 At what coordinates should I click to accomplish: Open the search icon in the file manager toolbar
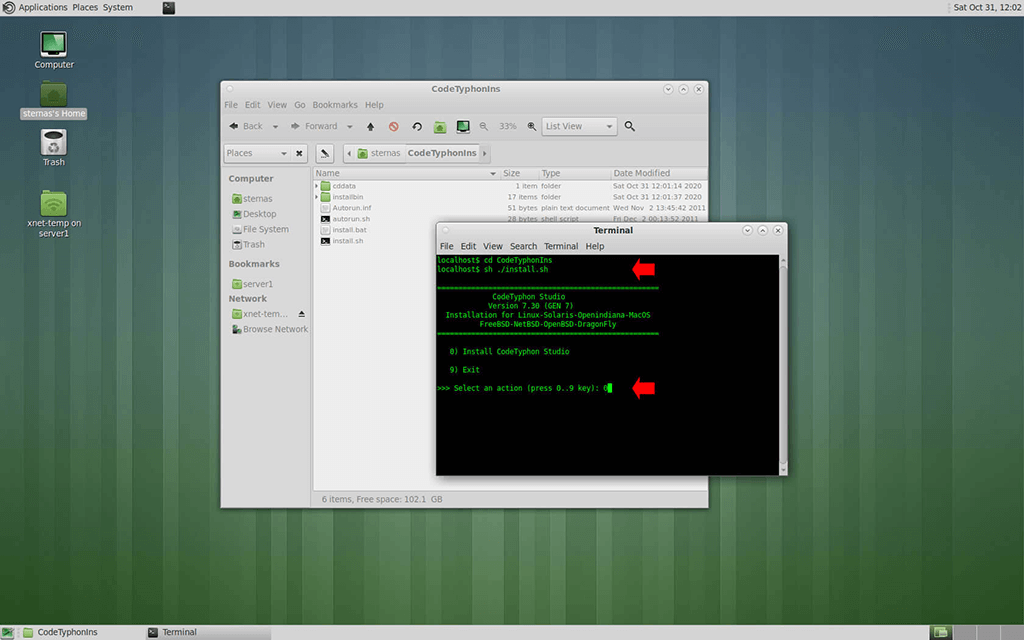628,126
